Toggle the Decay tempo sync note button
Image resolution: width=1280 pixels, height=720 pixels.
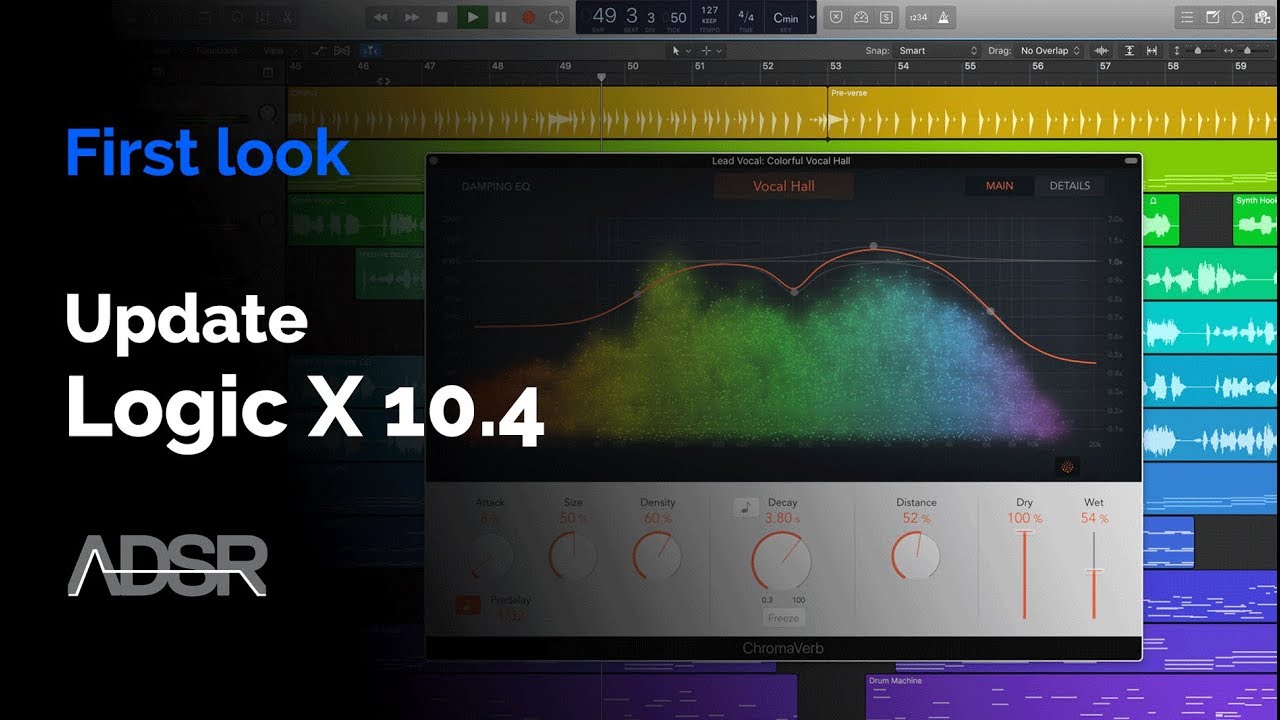744,507
